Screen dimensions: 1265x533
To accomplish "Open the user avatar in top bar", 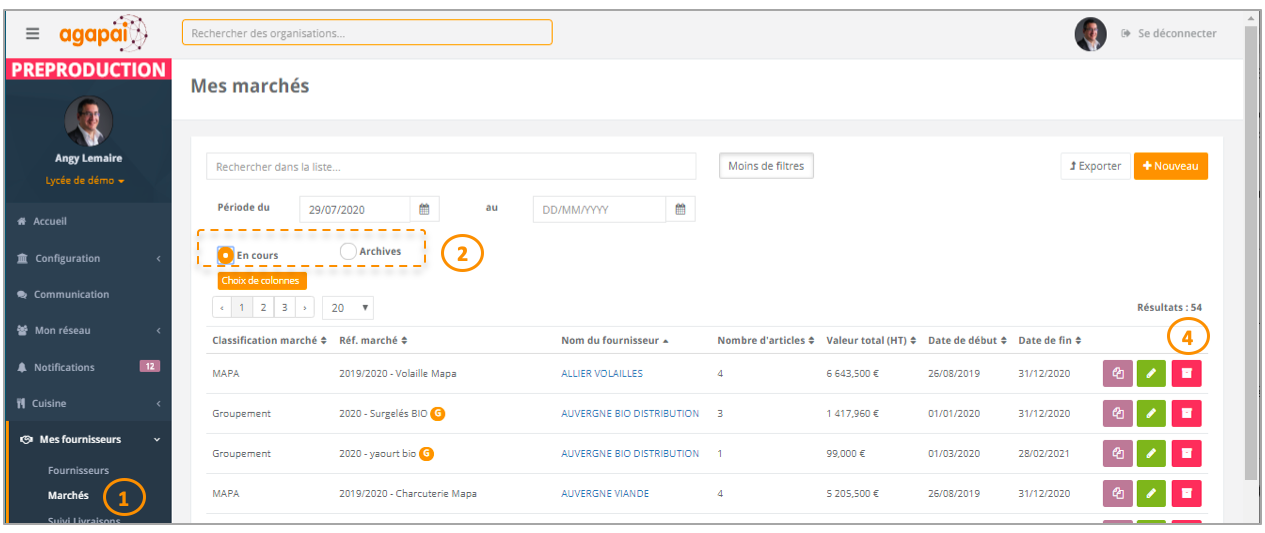I will click(x=1090, y=34).
